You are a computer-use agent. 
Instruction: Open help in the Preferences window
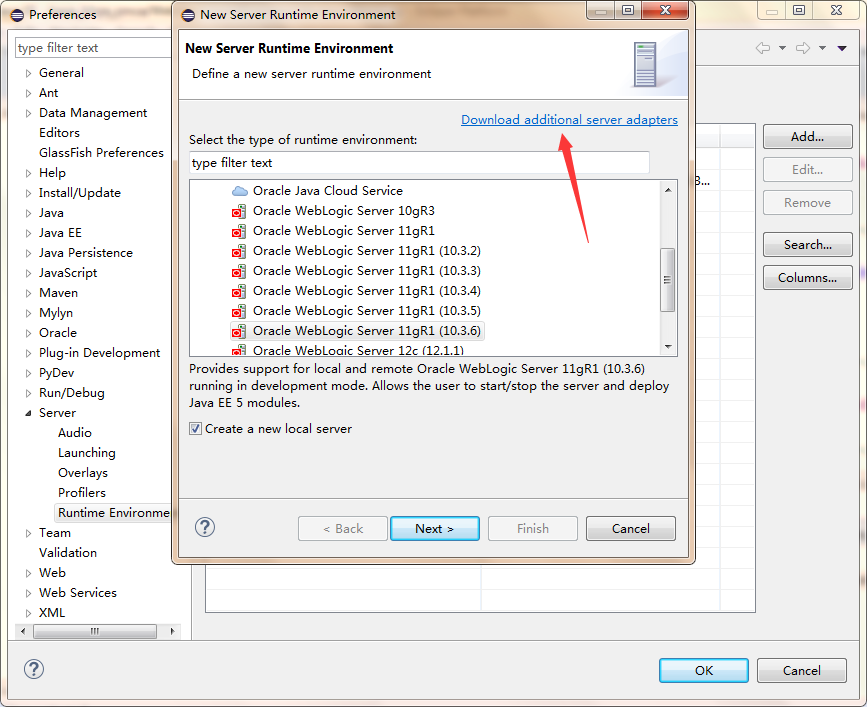[34, 669]
